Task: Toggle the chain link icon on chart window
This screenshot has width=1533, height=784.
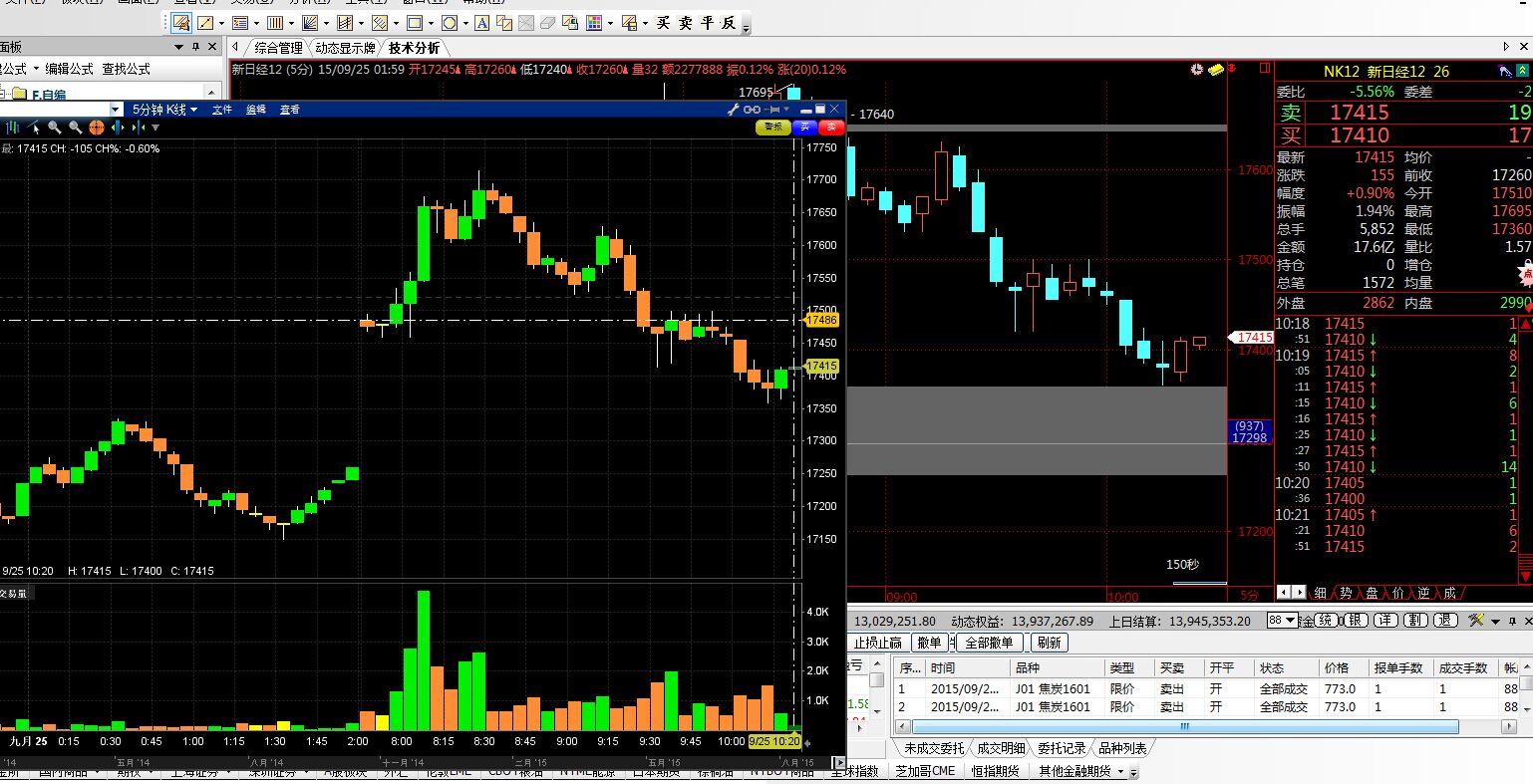Action: click(754, 110)
